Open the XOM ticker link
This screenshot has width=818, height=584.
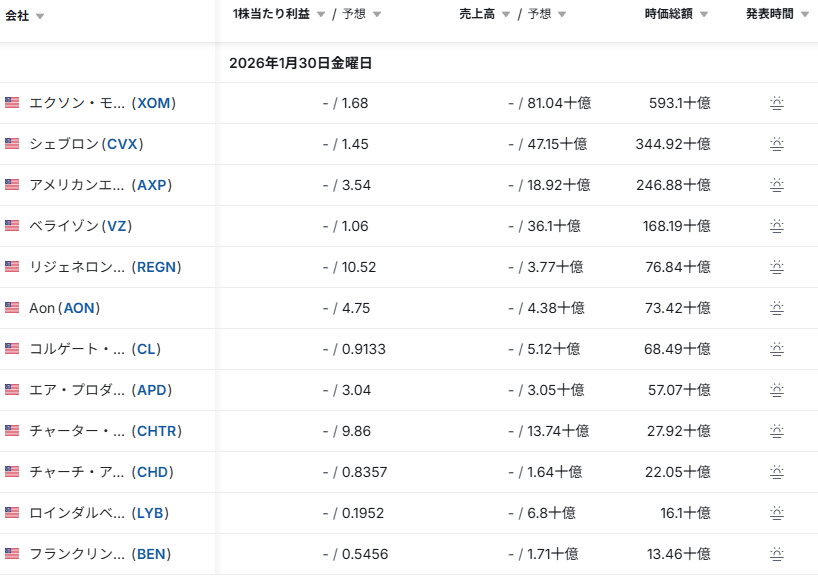click(154, 103)
